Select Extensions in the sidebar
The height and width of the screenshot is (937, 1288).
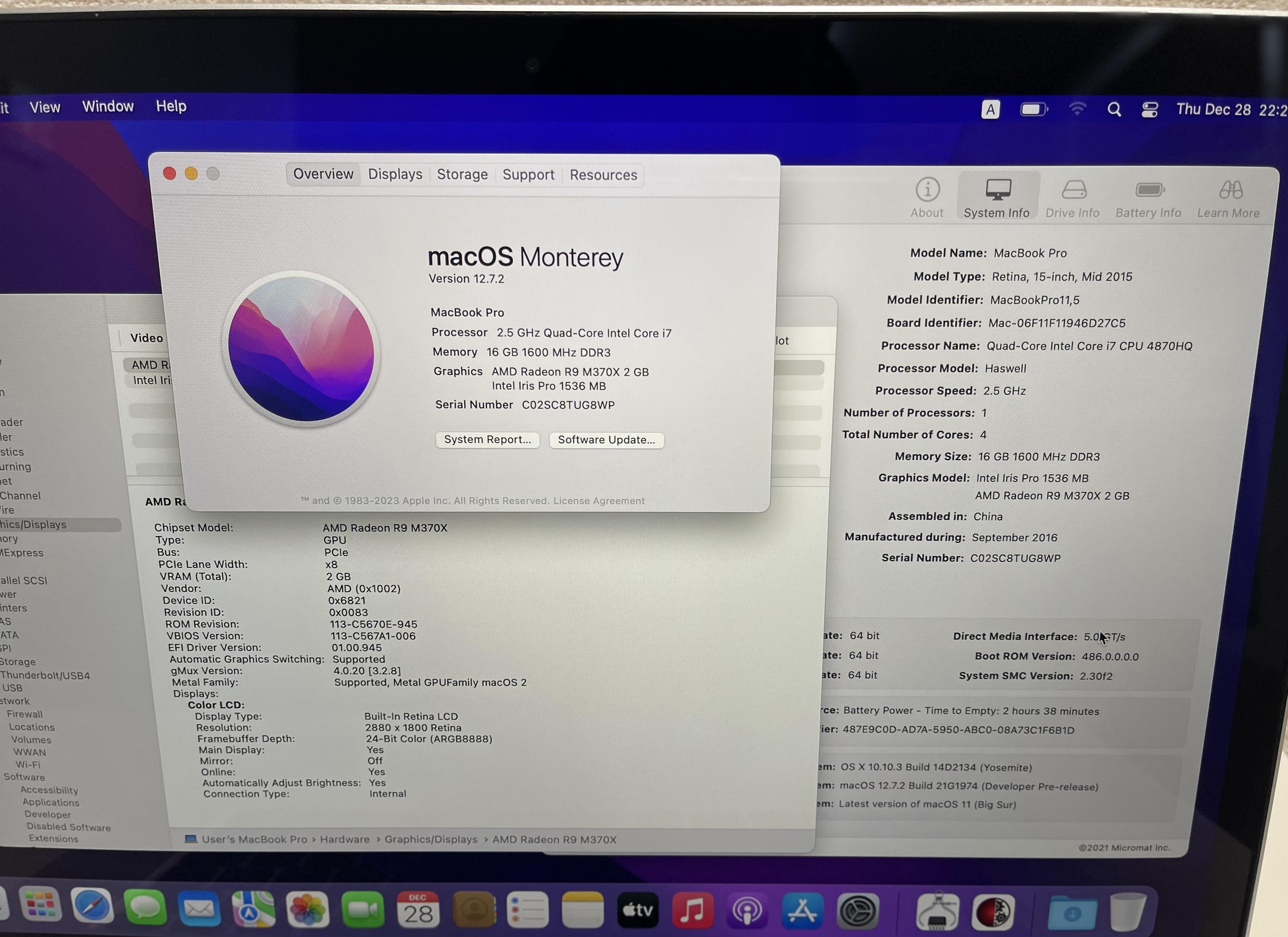coord(53,838)
